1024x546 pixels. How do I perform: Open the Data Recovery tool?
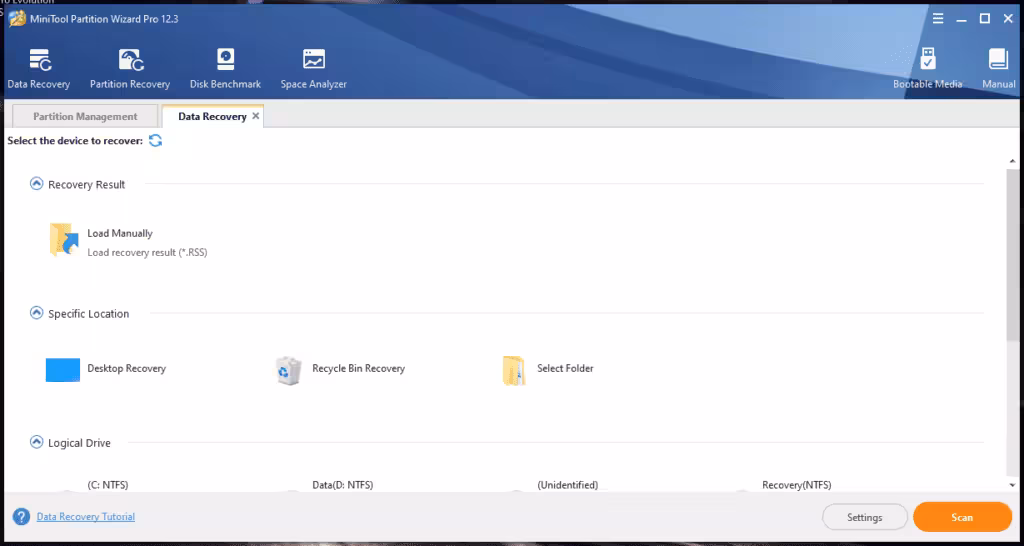pyautogui.click(x=39, y=69)
